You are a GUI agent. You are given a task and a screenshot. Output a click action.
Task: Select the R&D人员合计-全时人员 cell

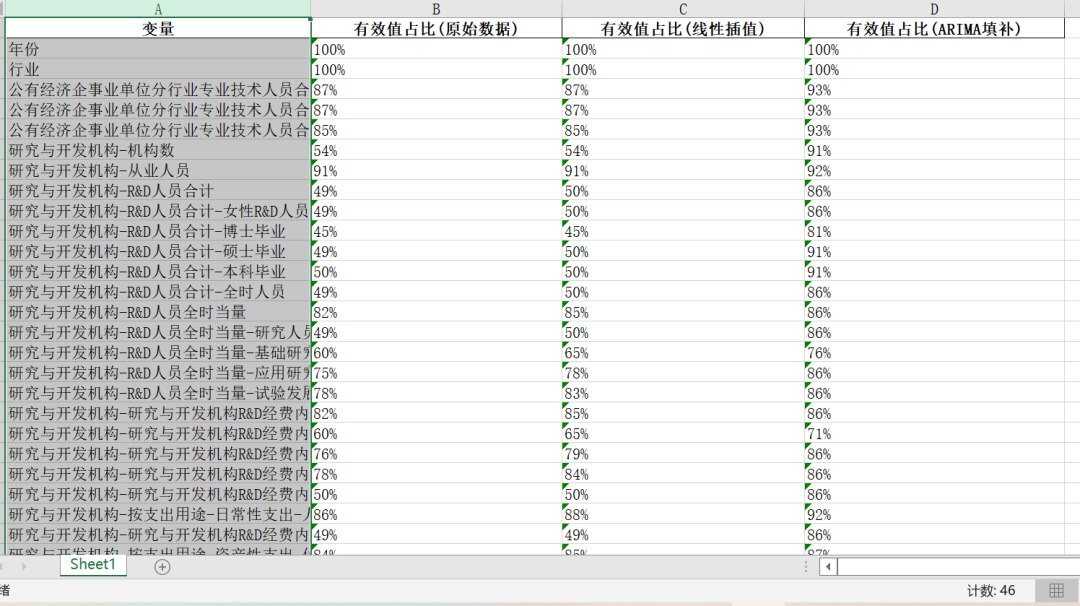tap(158, 292)
